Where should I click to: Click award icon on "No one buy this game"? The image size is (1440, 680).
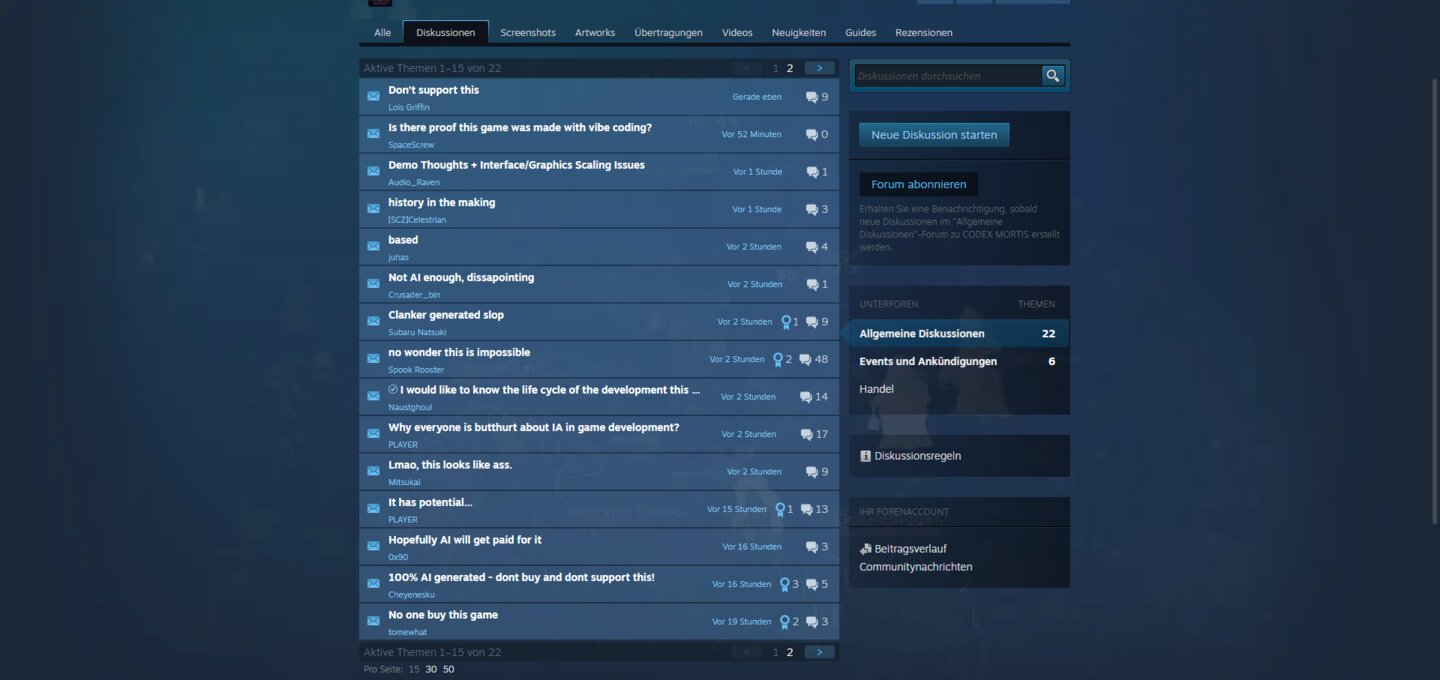785,622
